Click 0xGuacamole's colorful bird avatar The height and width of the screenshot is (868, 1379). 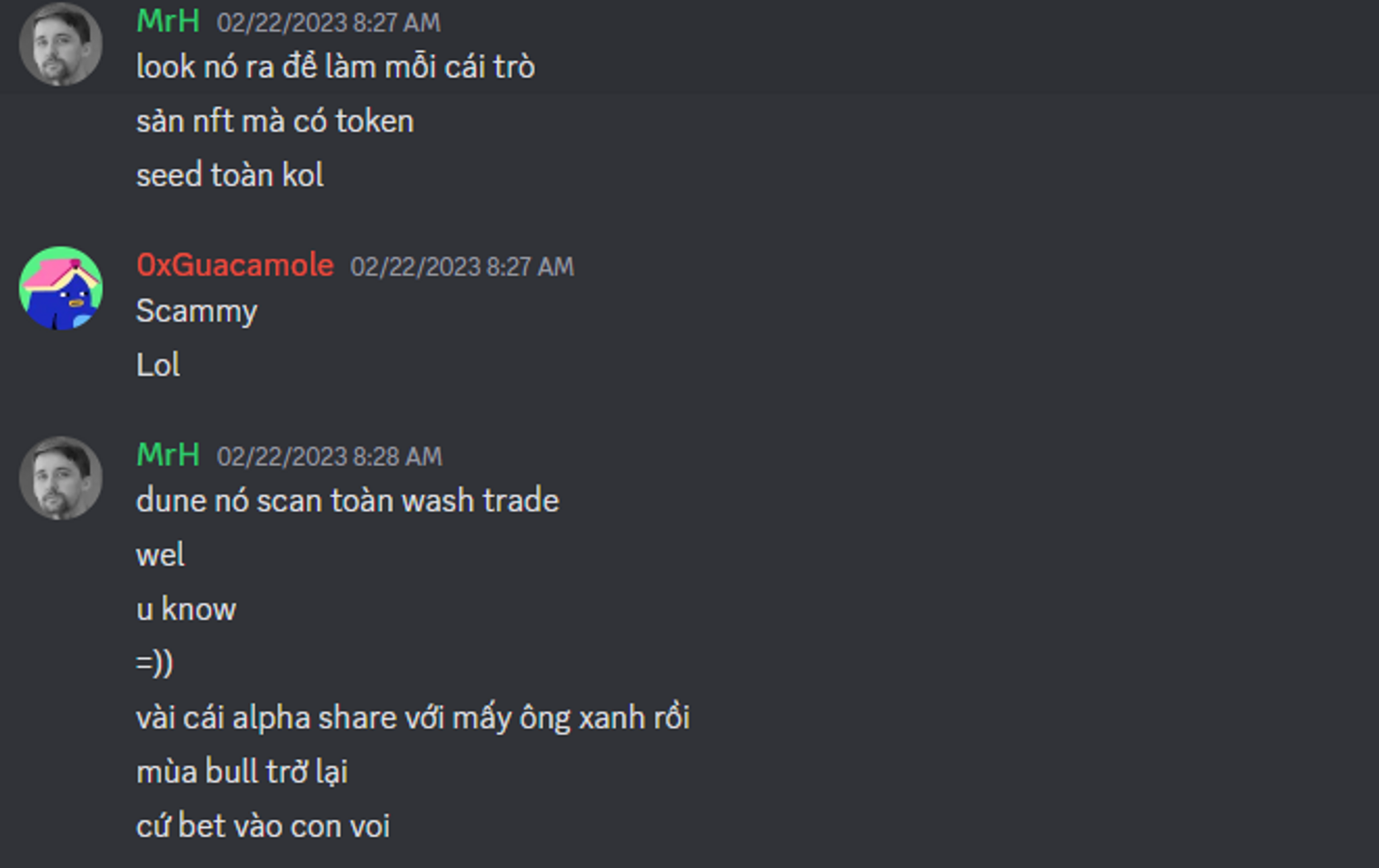(61, 288)
